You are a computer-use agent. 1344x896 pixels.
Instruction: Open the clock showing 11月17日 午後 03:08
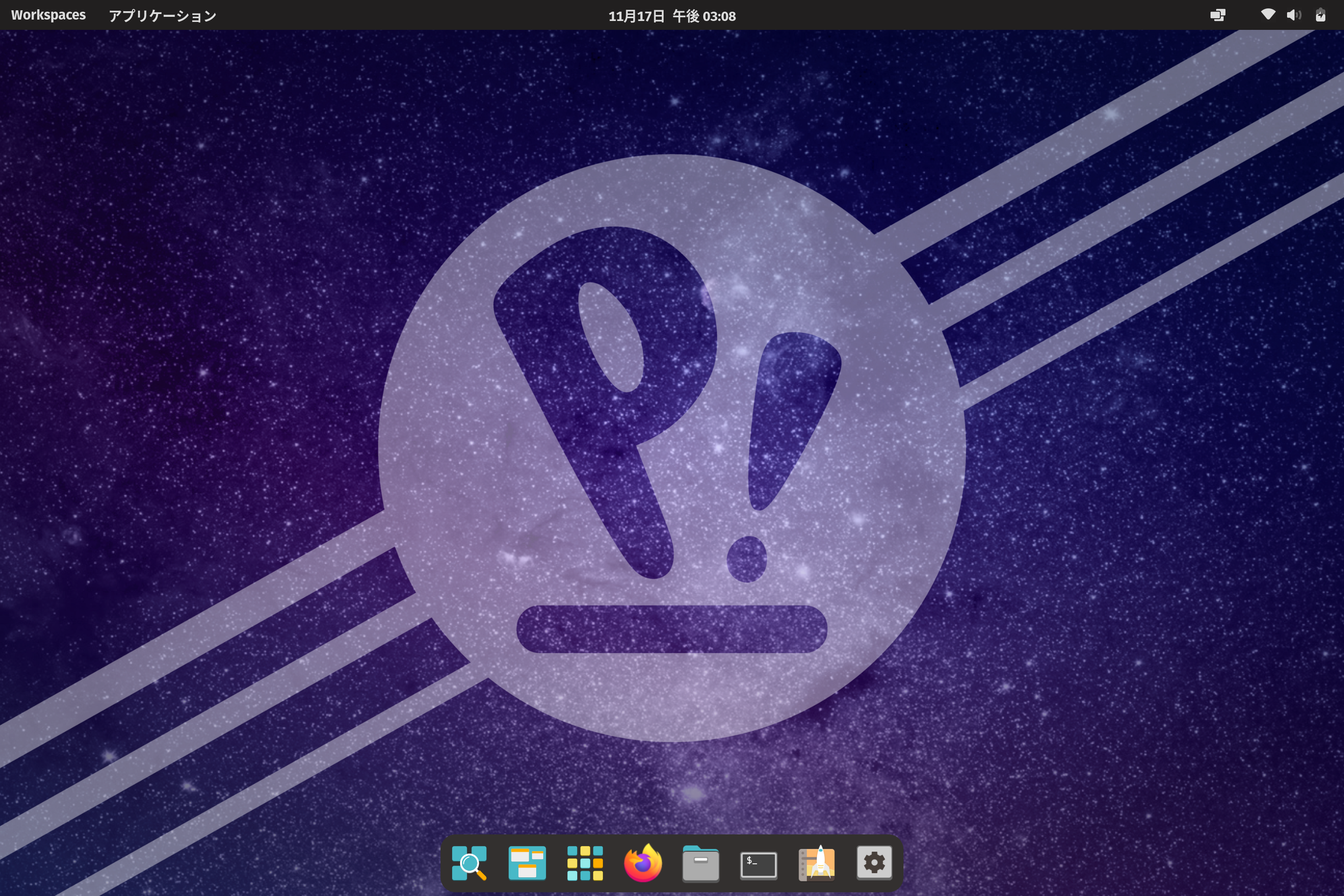(x=672, y=16)
